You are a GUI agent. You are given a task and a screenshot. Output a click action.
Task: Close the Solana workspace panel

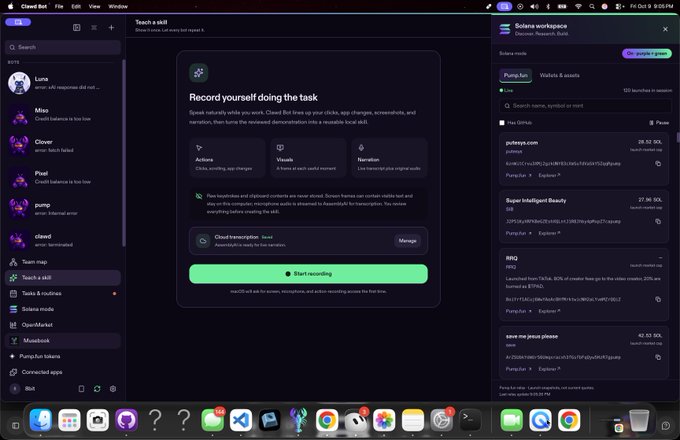coord(665,29)
